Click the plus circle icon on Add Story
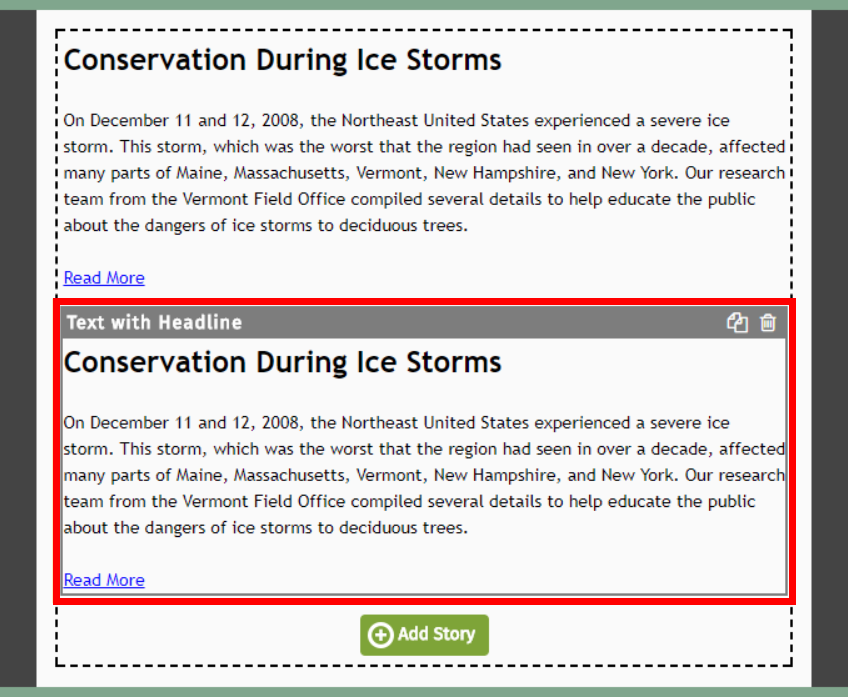848x697 pixels. click(x=380, y=635)
